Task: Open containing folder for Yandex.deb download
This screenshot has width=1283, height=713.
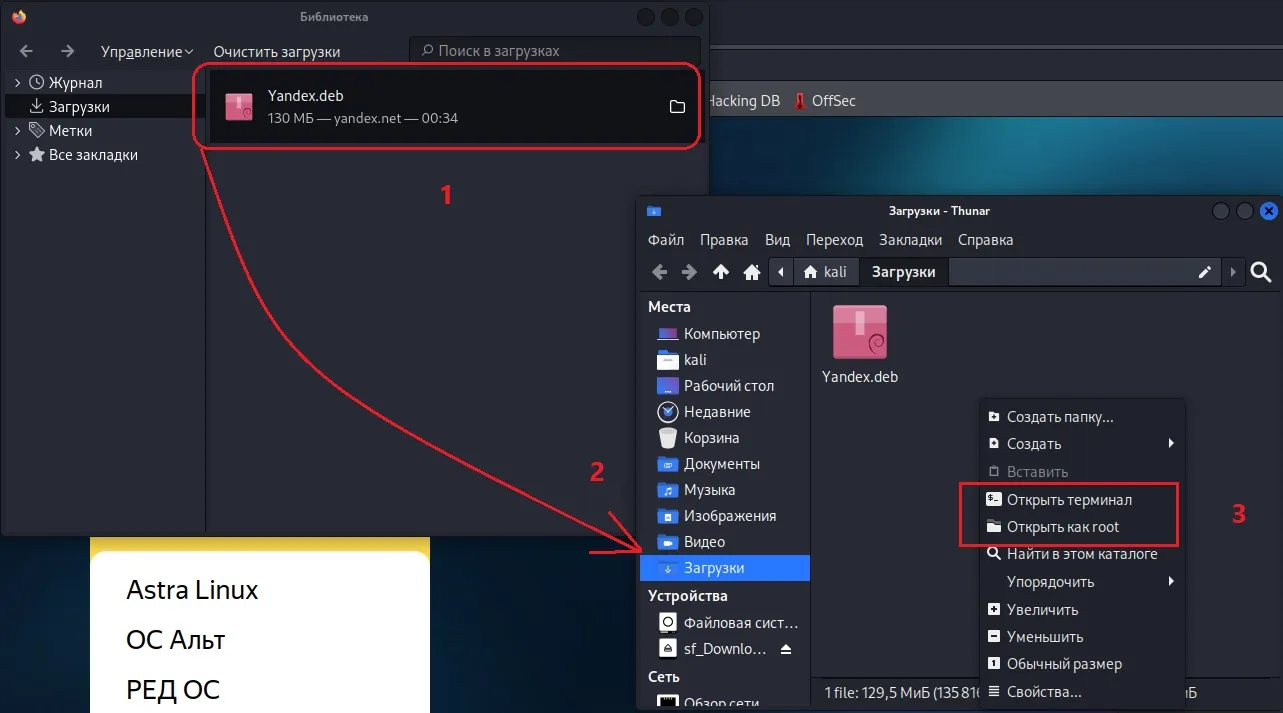Action: [677, 107]
